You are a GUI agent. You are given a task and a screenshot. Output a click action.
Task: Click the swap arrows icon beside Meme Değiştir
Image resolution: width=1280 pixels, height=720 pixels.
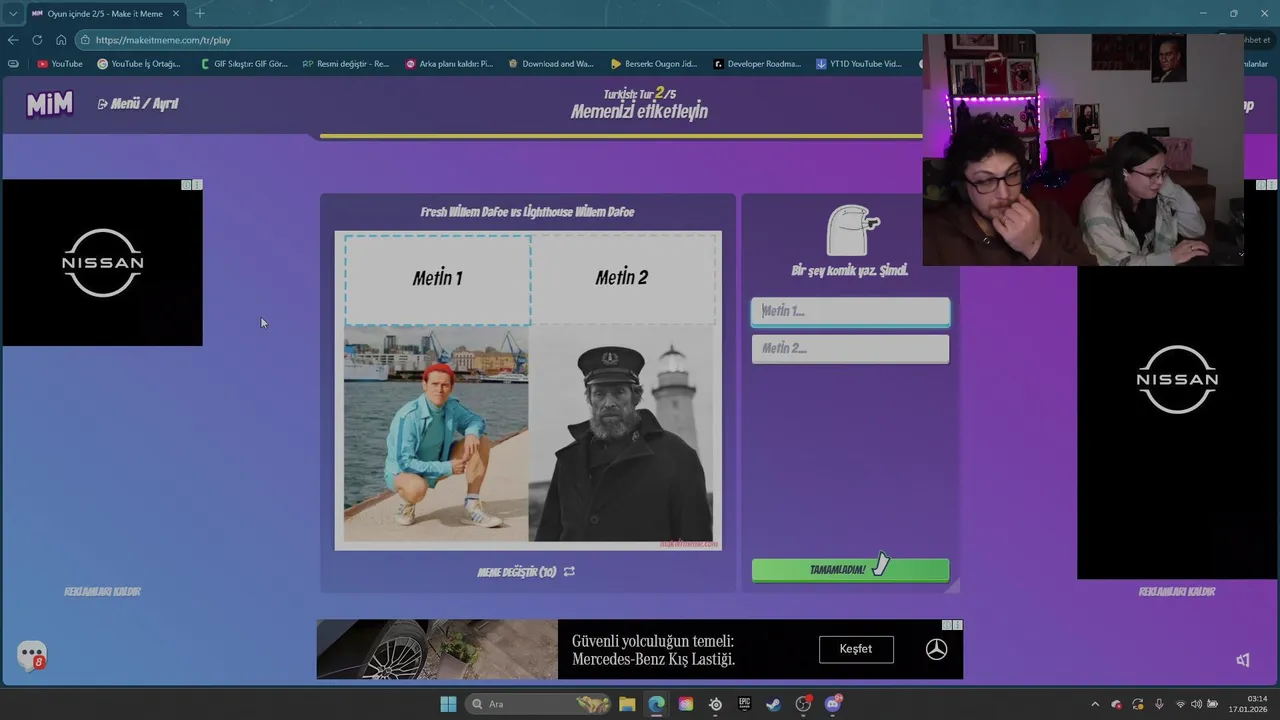[569, 572]
